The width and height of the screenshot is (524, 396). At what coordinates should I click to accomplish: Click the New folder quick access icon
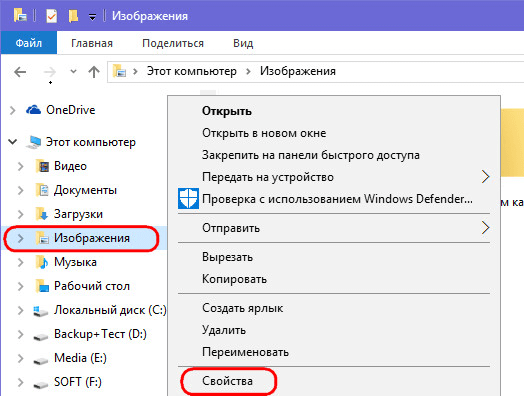pos(73,16)
